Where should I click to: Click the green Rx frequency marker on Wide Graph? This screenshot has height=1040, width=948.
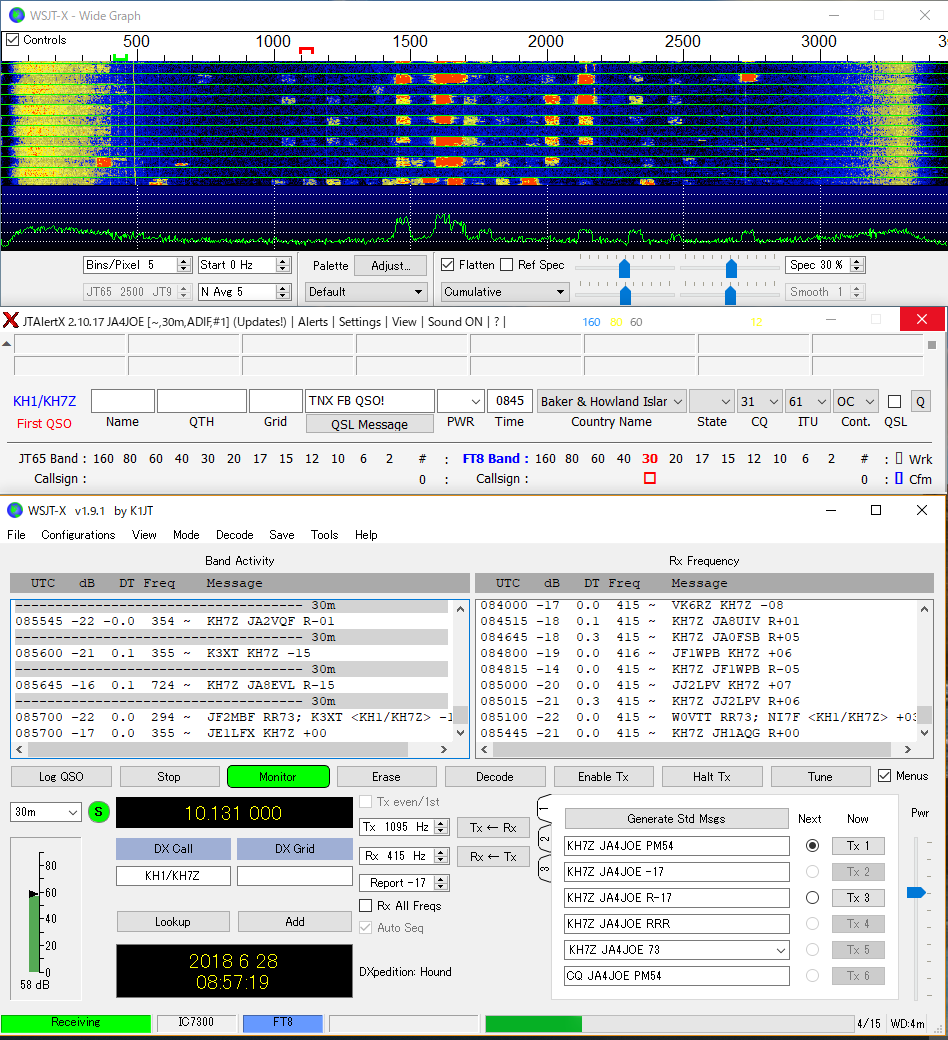pyautogui.click(x=120, y=58)
